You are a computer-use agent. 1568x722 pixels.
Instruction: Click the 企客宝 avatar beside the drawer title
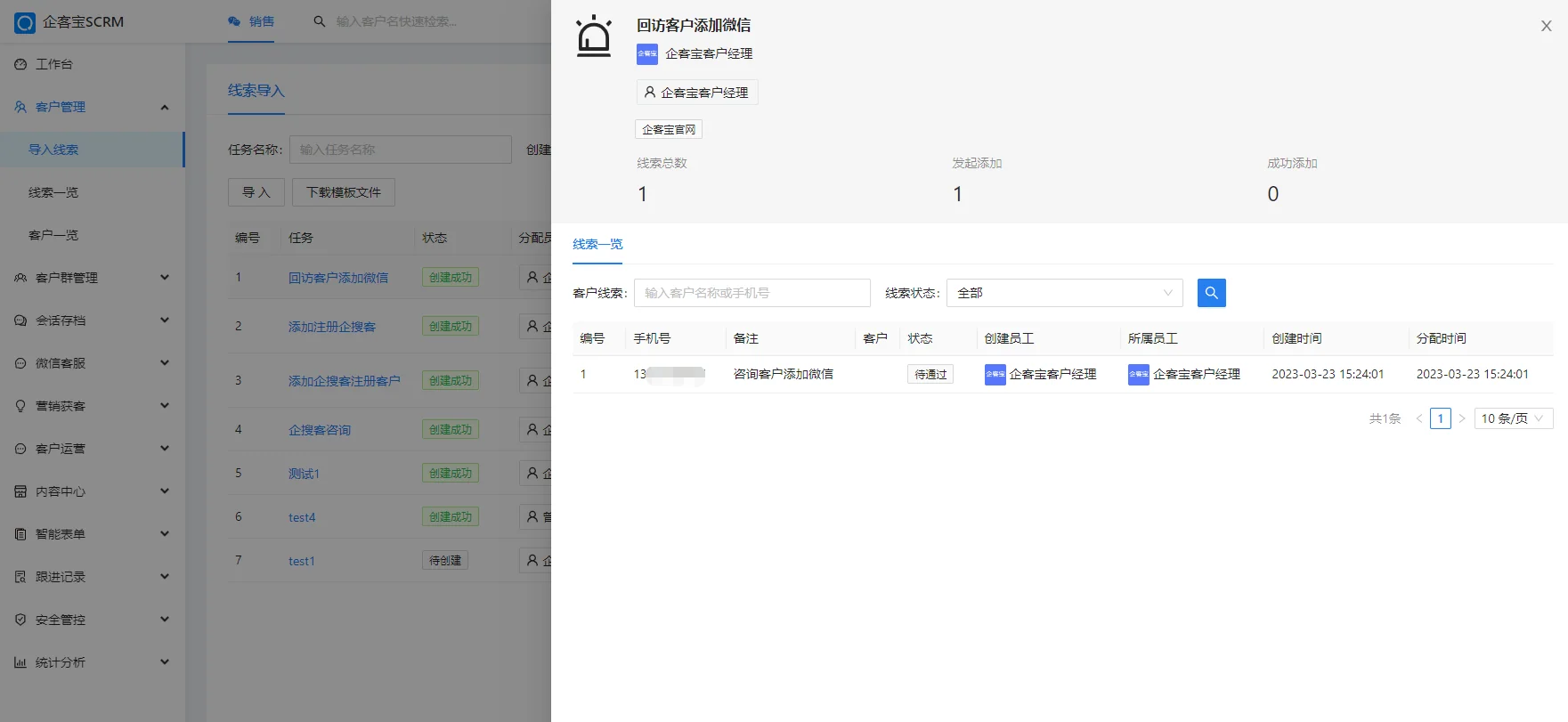click(647, 54)
